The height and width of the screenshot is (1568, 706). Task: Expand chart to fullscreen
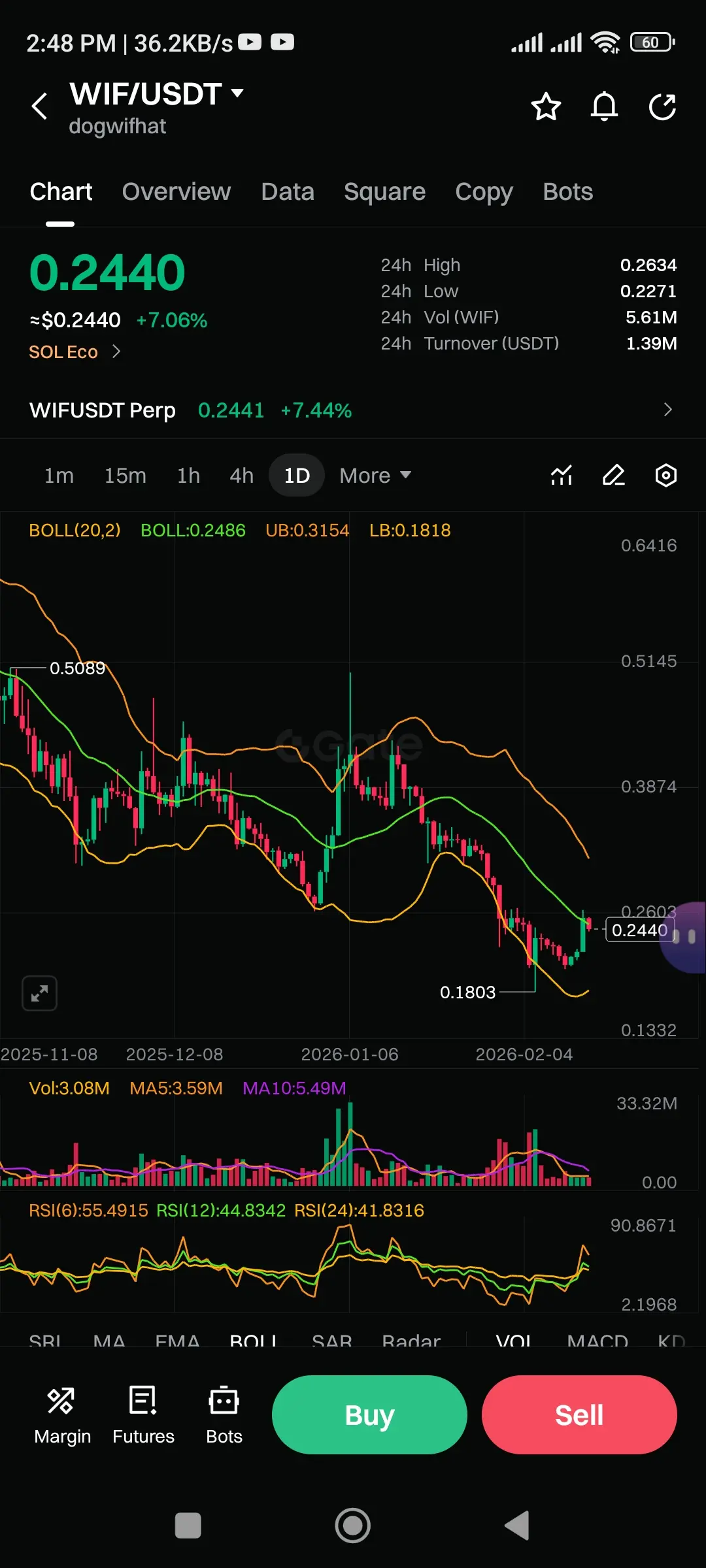(39, 994)
